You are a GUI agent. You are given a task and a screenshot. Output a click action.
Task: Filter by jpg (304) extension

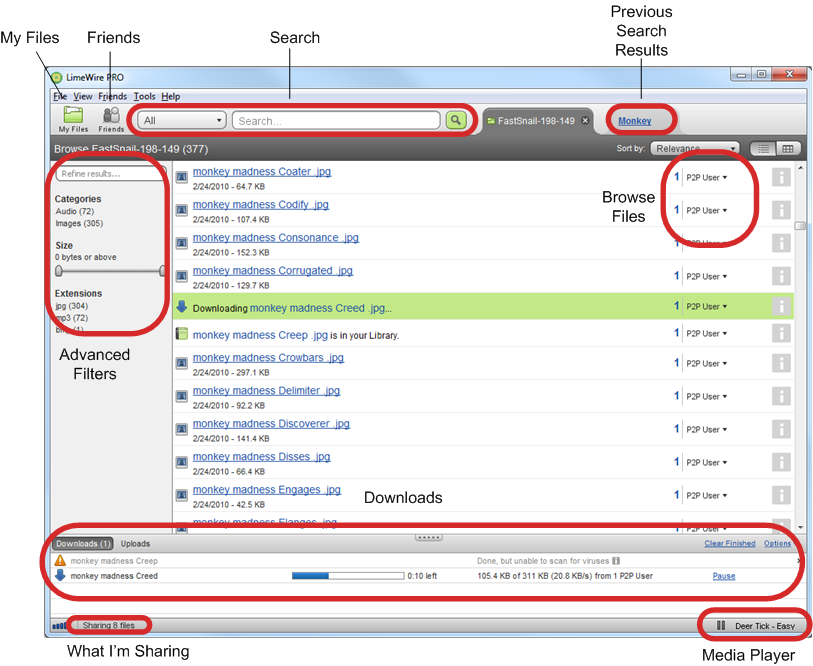(72, 306)
